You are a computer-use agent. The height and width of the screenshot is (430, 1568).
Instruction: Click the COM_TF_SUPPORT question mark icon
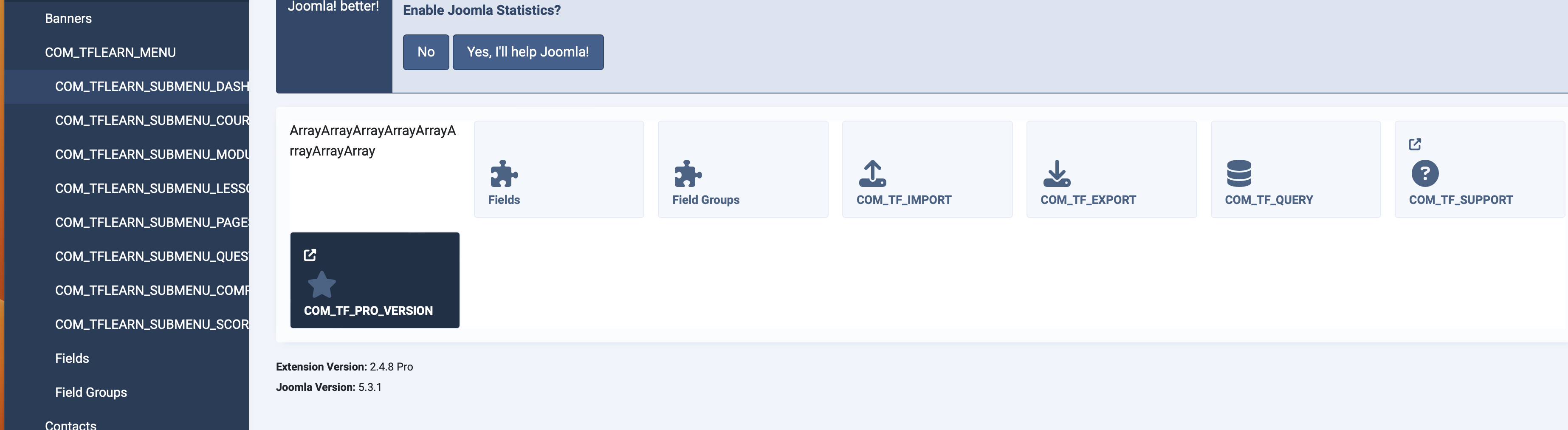pyautogui.click(x=1425, y=174)
